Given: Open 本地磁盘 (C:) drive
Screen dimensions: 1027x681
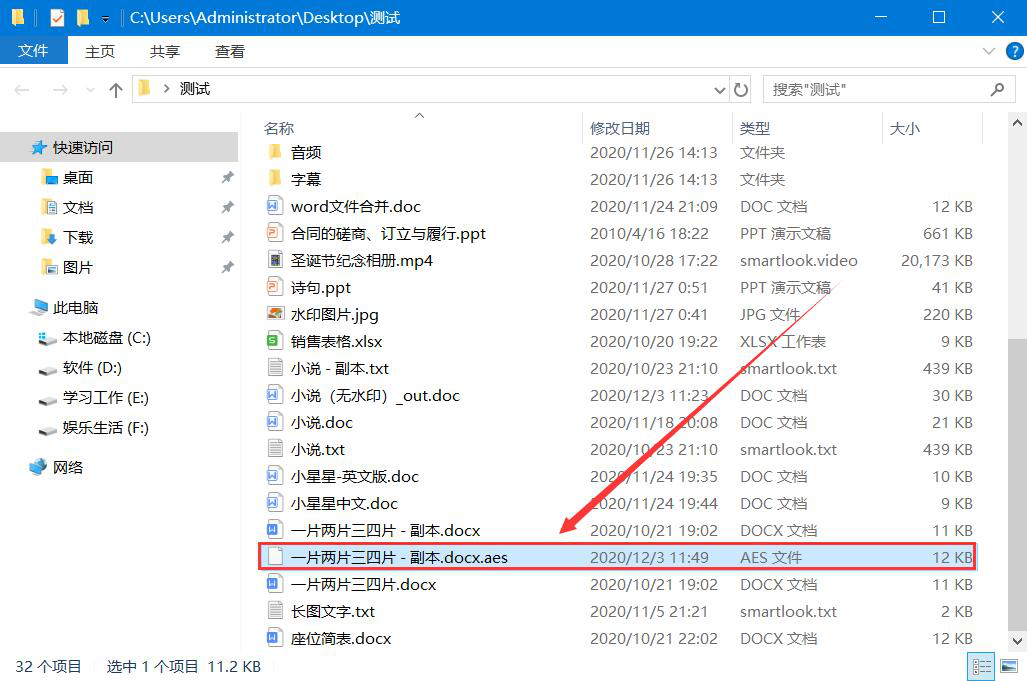Looking at the screenshot, I should [x=106, y=338].
